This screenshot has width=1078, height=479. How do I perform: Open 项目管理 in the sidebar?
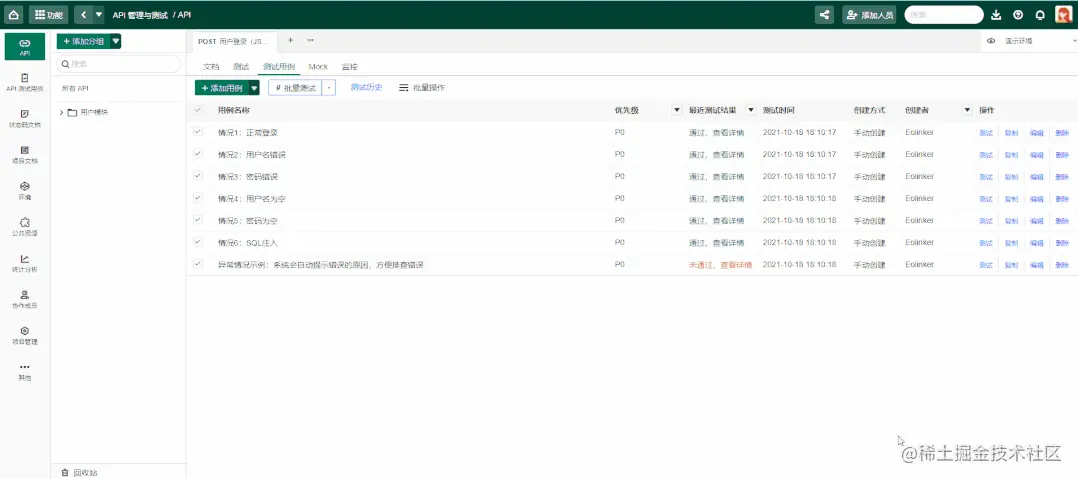25,335
